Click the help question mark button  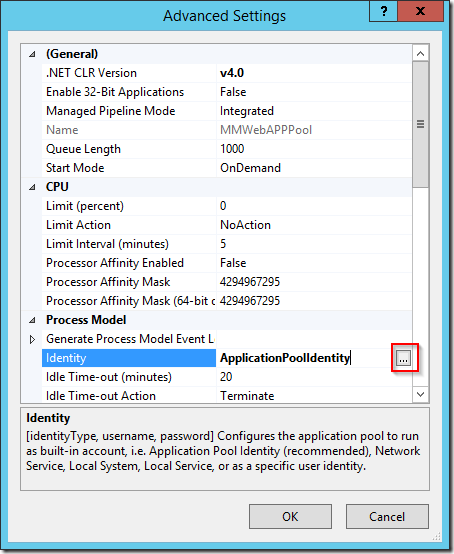point(384,11)
